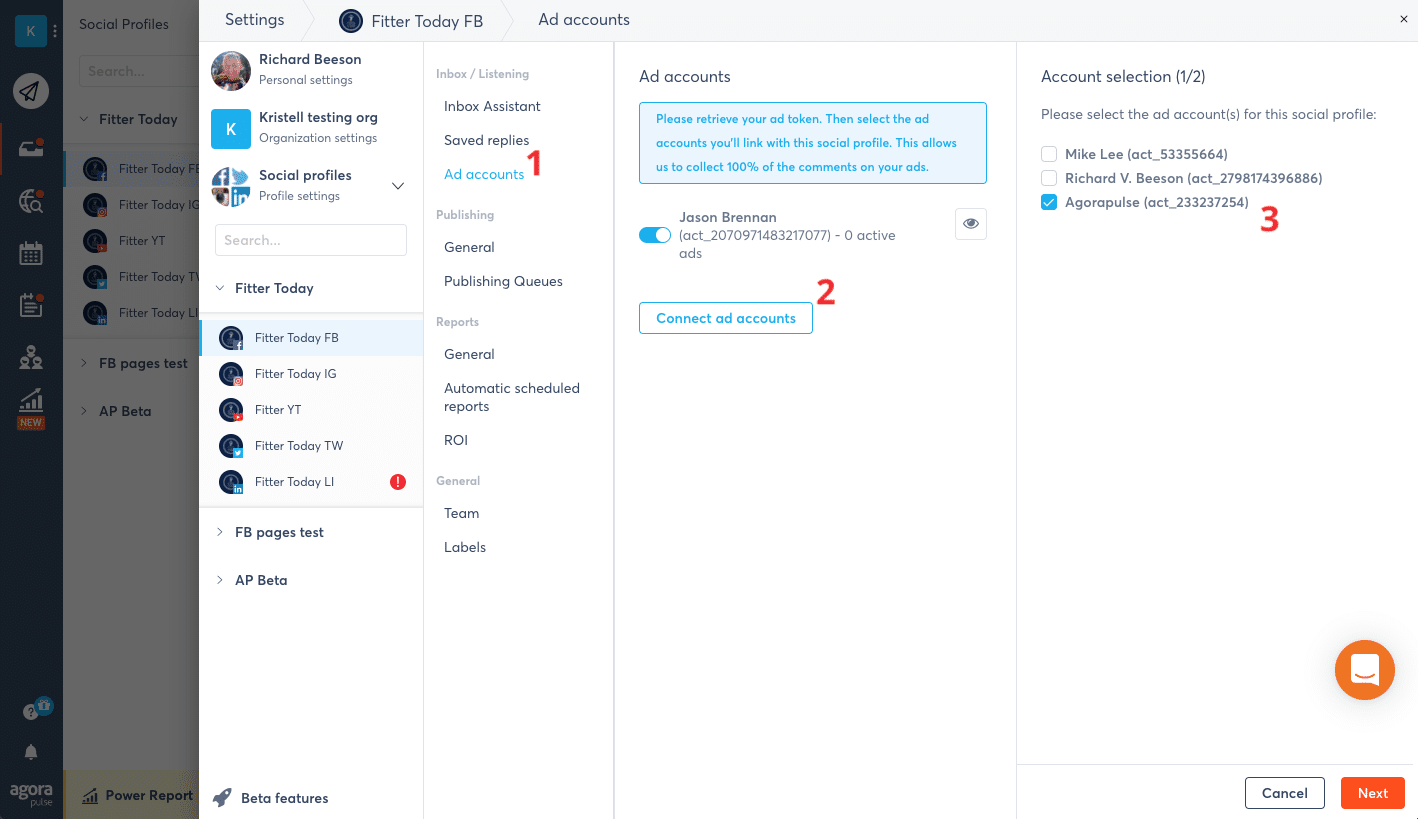Close the settings panel with the X
Viewport: 1418px width, 819px height.
[1404, 19]
